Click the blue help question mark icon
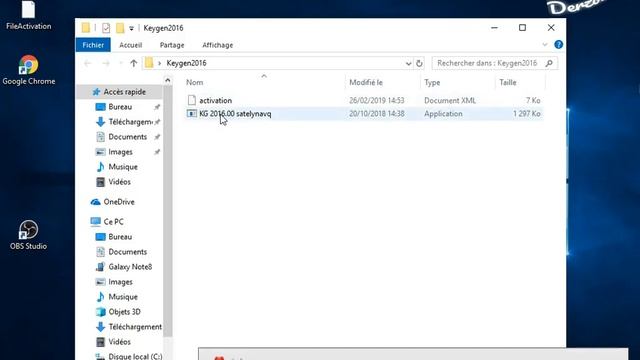 click(558, 44)
